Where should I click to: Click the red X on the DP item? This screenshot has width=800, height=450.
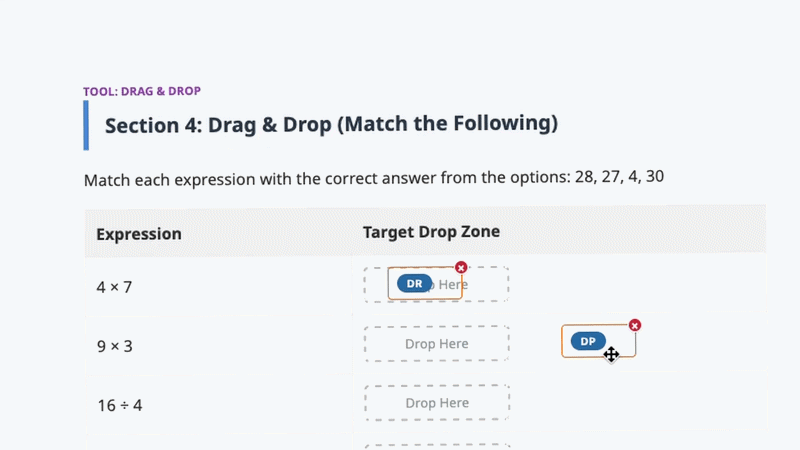(635, 325)
